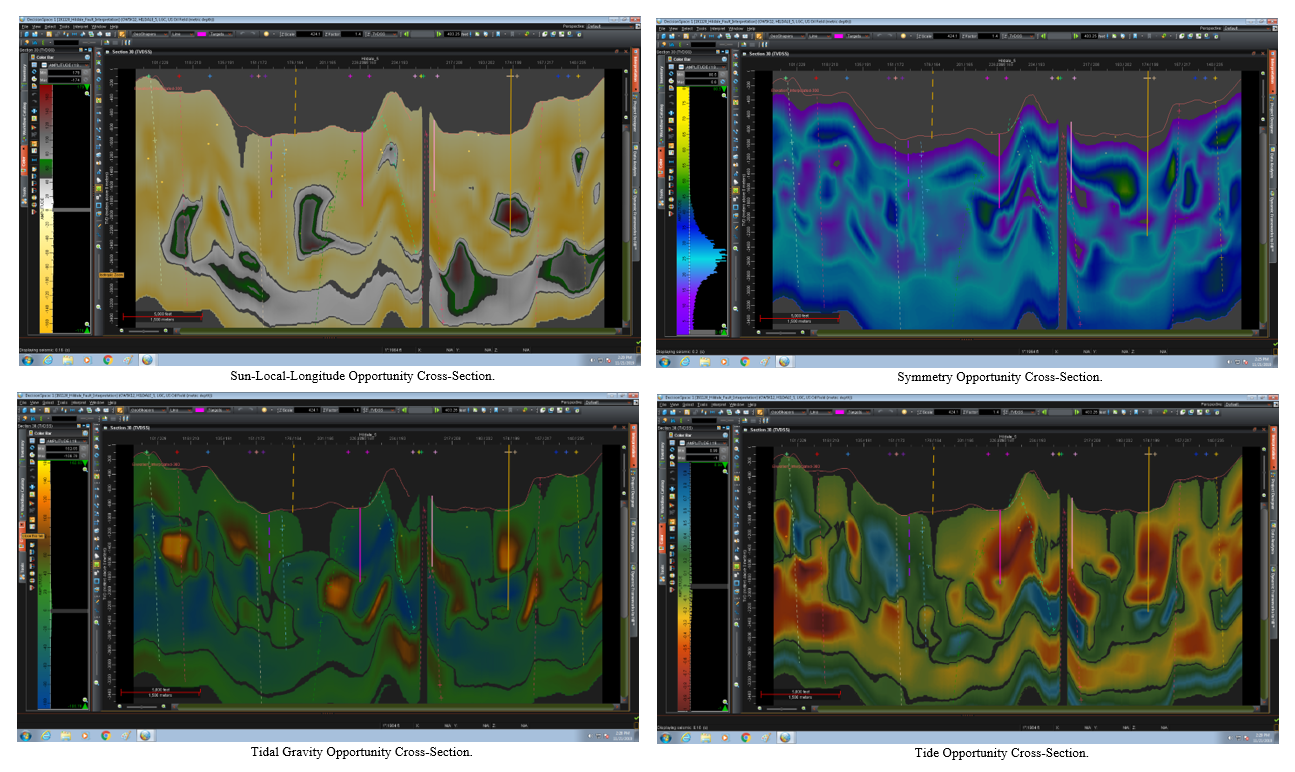
Task: Expand TVDSS domain dropdown in Sun-Local-Longitude window
Action: coord(384,34)
